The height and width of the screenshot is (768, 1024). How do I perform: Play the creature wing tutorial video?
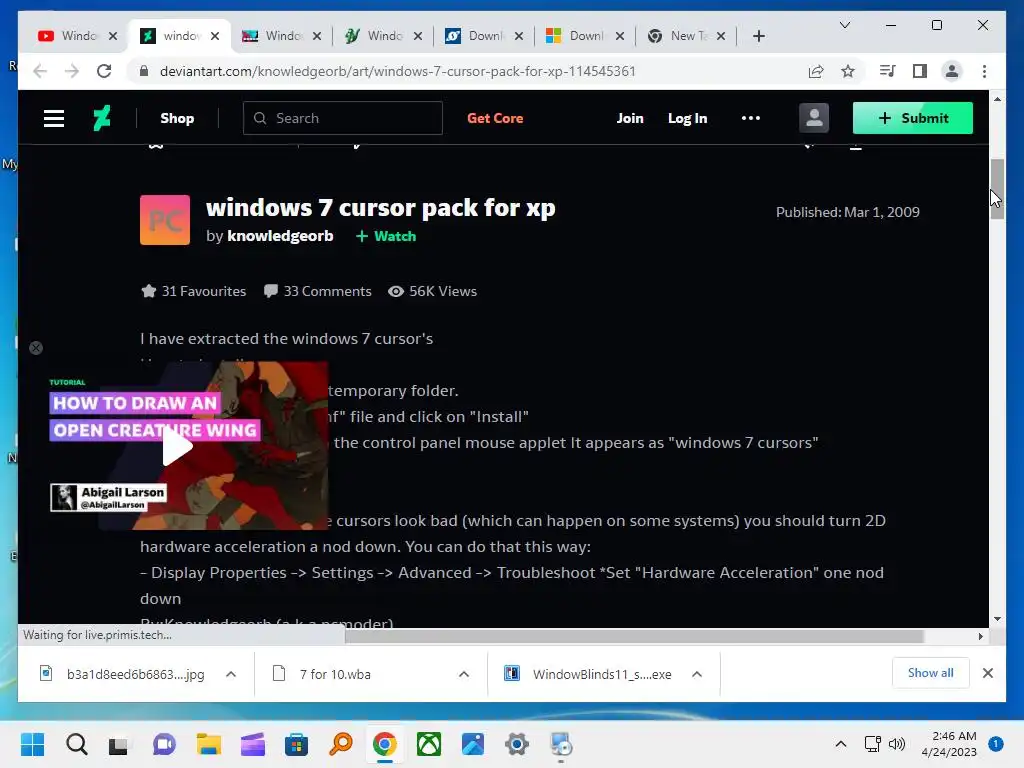pos(177,447)
